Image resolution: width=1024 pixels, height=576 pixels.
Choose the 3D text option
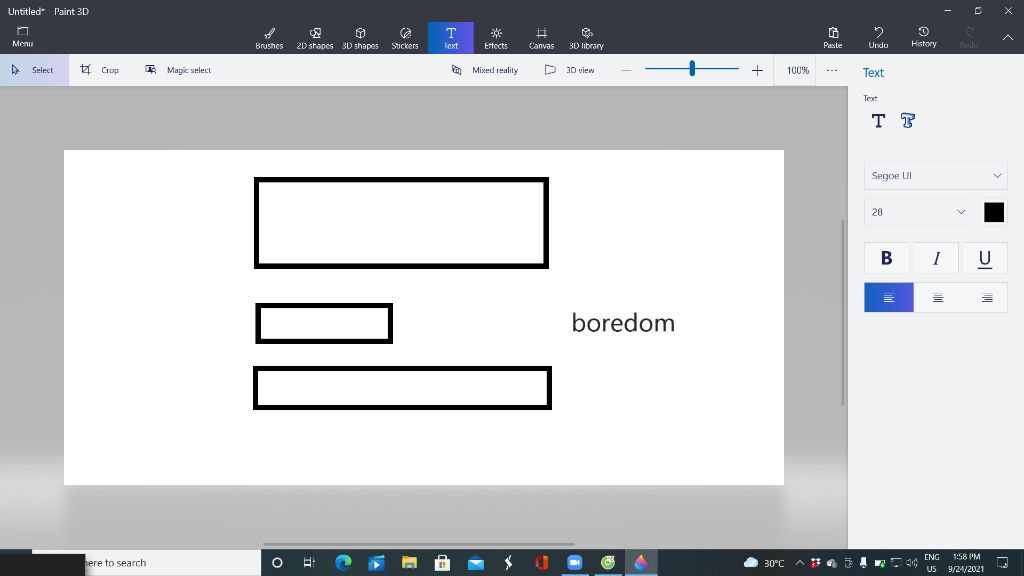[x=908, y=120]
